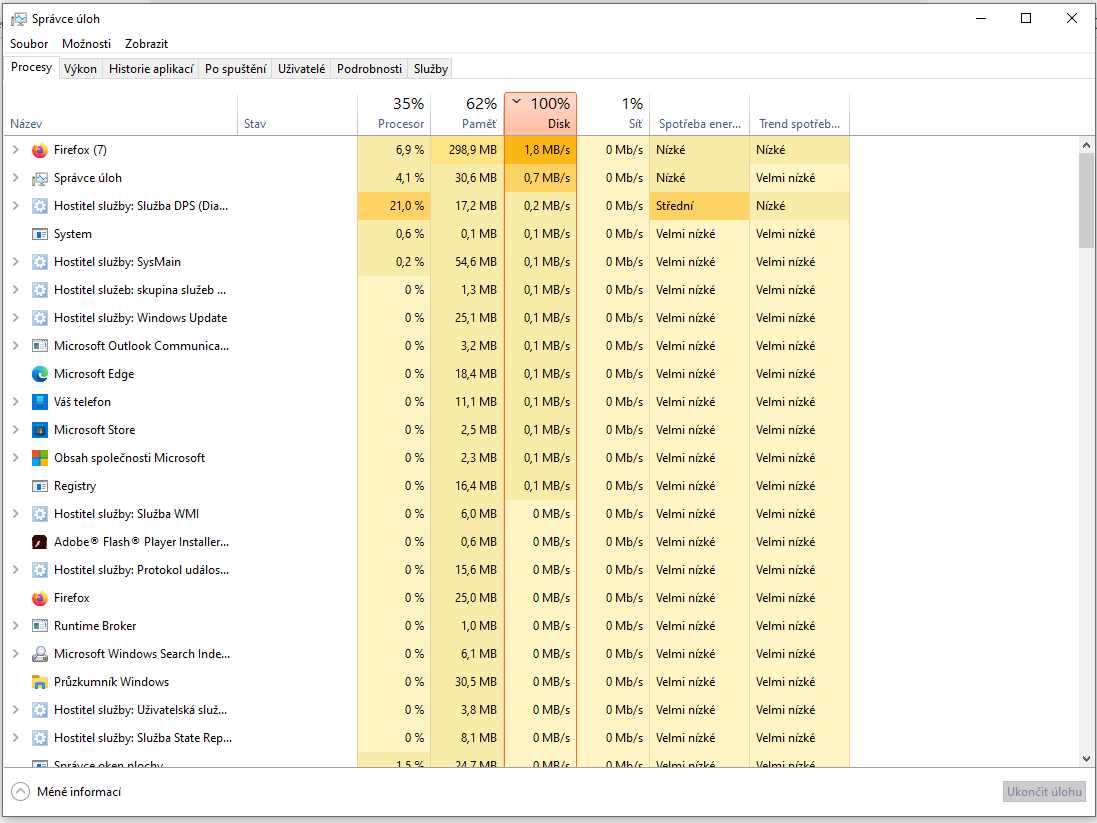This screenshot has width=1097, height=823.
Task: Click the Microsoft Store process icon
Action: tap(39, 430)
